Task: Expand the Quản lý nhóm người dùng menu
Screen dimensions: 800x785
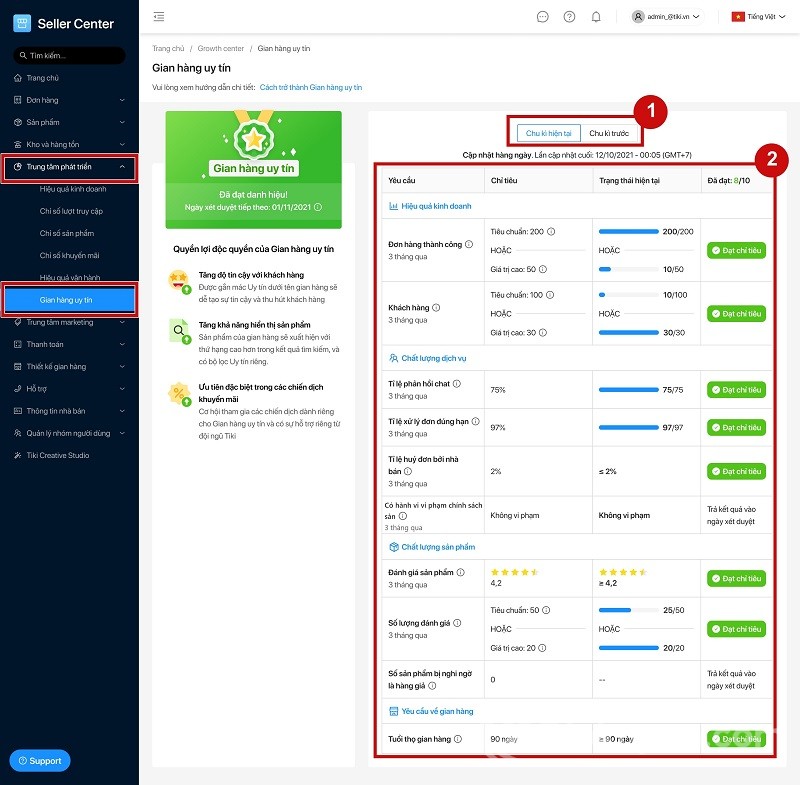Action: [x=122, y=433]
